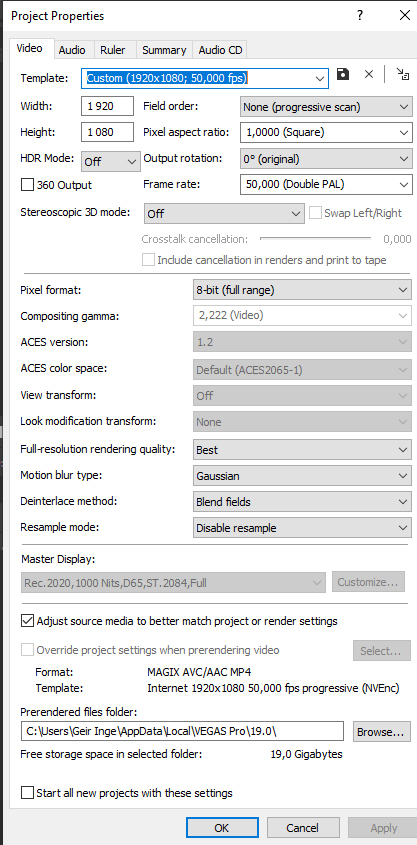
Task: Check Start all new projects with these settings
Action: [x=27, y=793]
